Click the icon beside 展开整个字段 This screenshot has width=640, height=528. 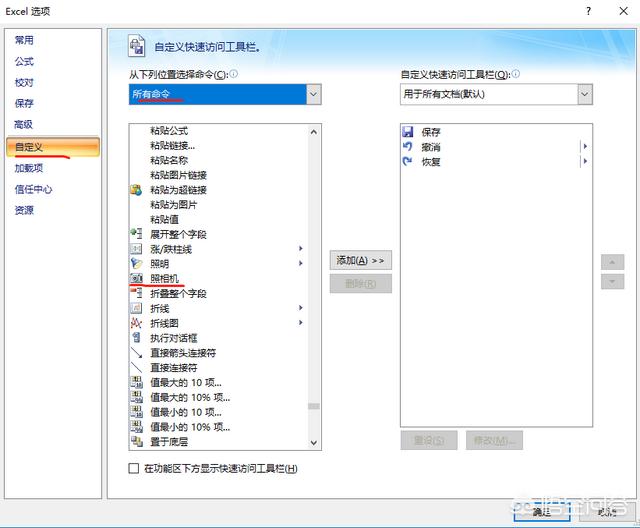tap(136, 234)
